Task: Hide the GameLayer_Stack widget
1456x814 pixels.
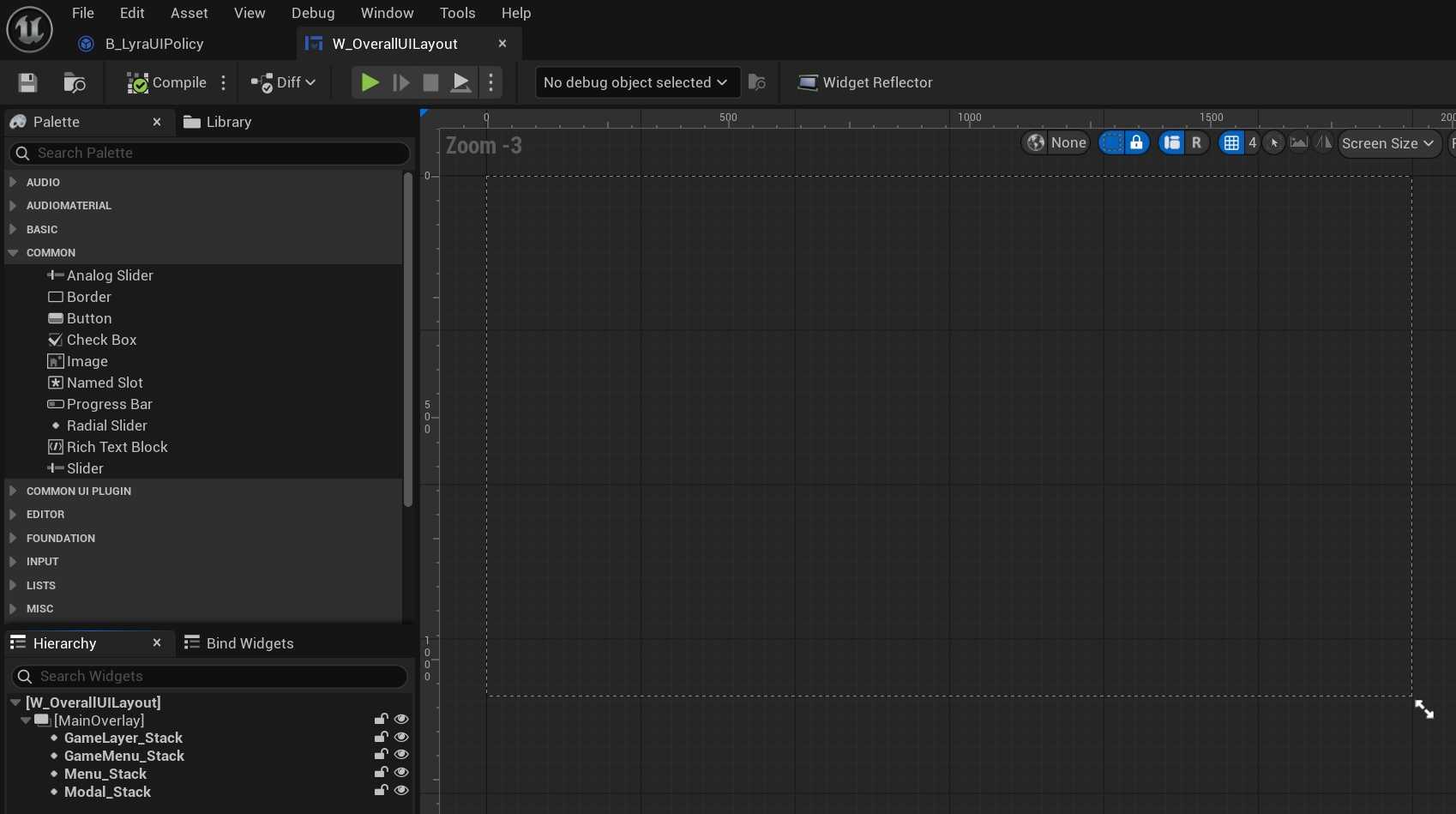Action: [401, 738]
